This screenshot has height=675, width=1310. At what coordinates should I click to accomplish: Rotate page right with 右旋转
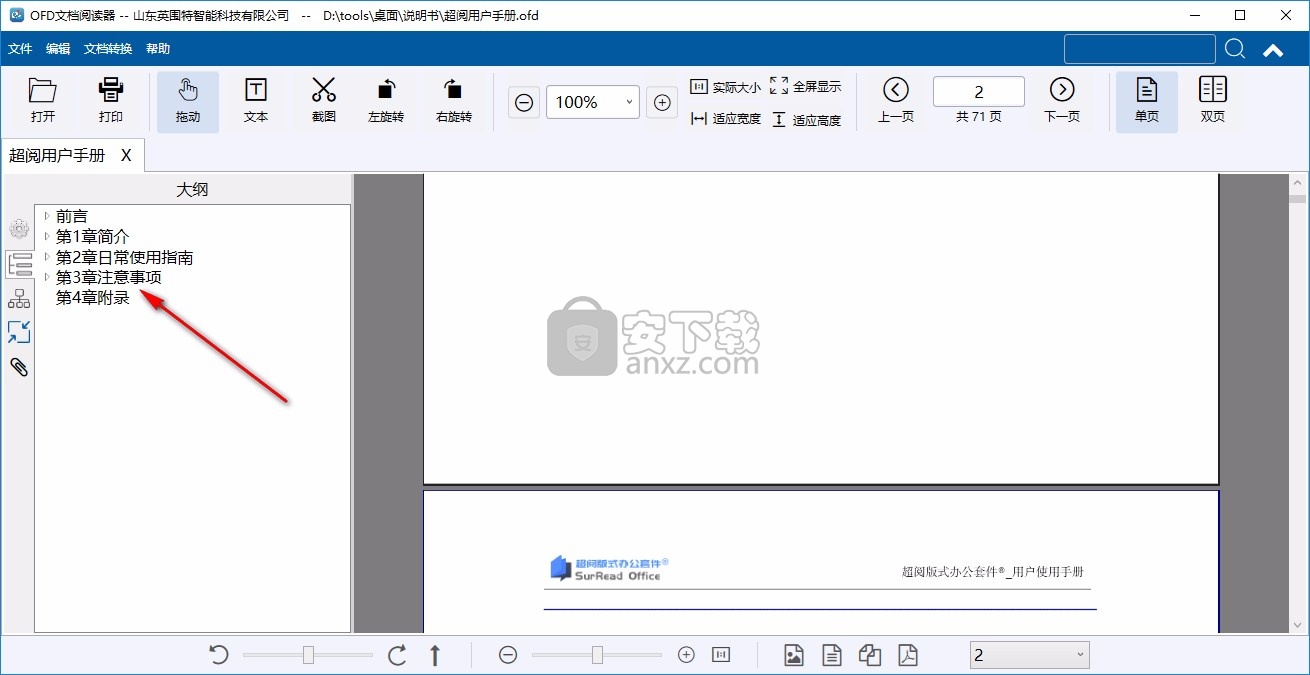coord(454,100)
